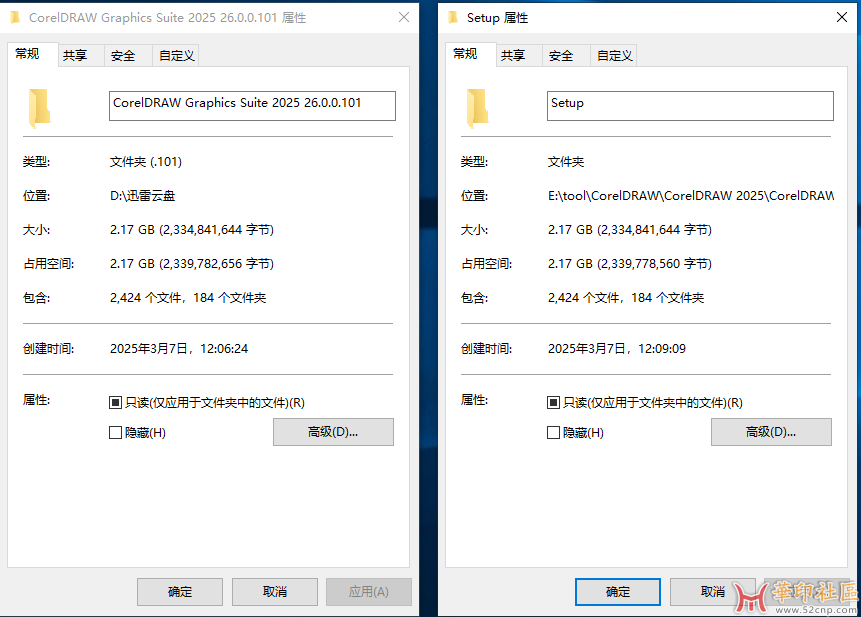861x617 pixels.
Task: Click the size on disk value 2,339,782,656 字节
Action: tap(192, 264)
